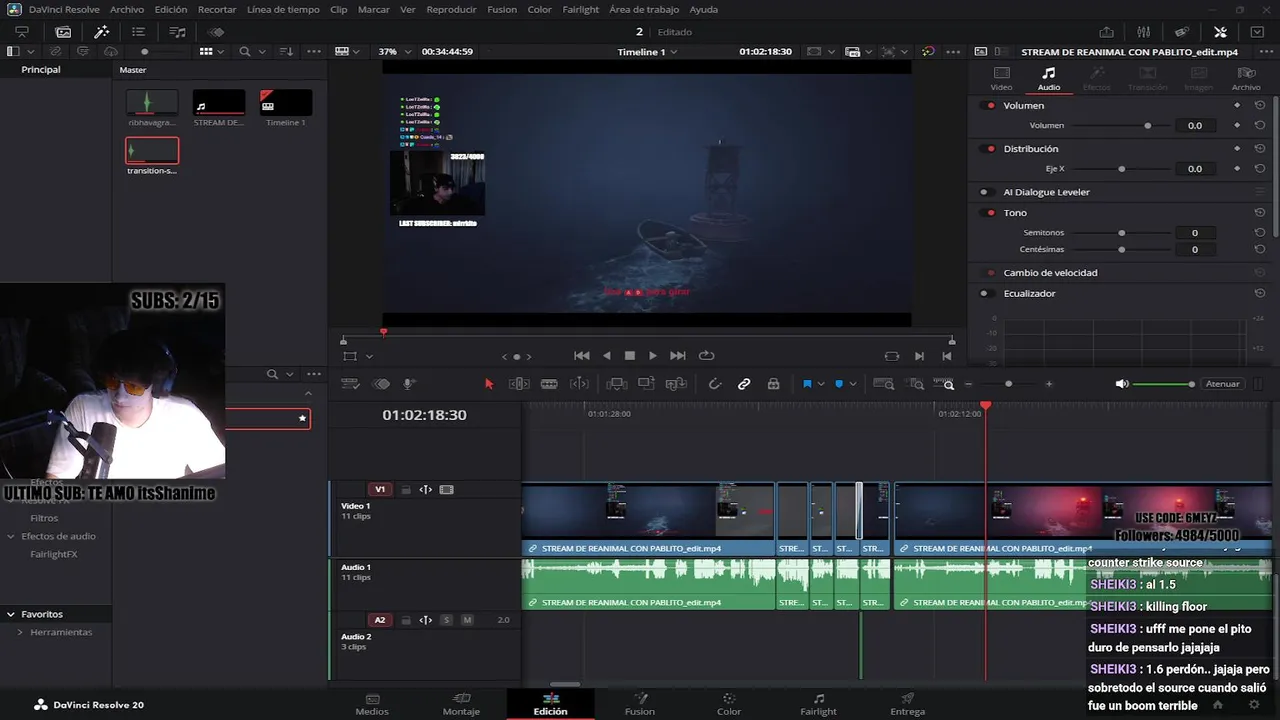Open the record voiceover microphone tool
The width and height of the screenshot is (1280, 720).
tap(409, 384)
